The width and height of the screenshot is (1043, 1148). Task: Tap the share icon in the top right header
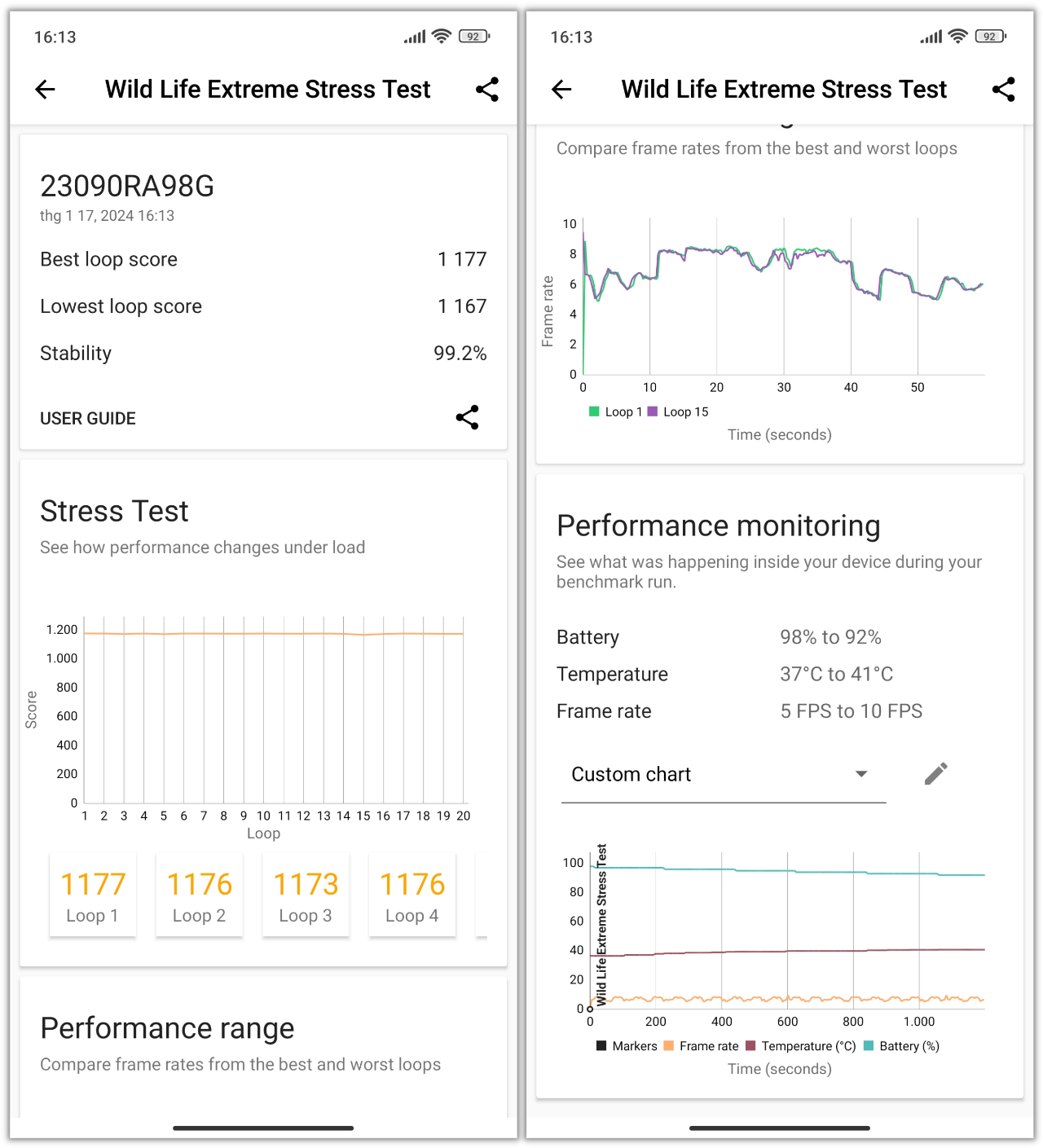(x=487, y=90)
